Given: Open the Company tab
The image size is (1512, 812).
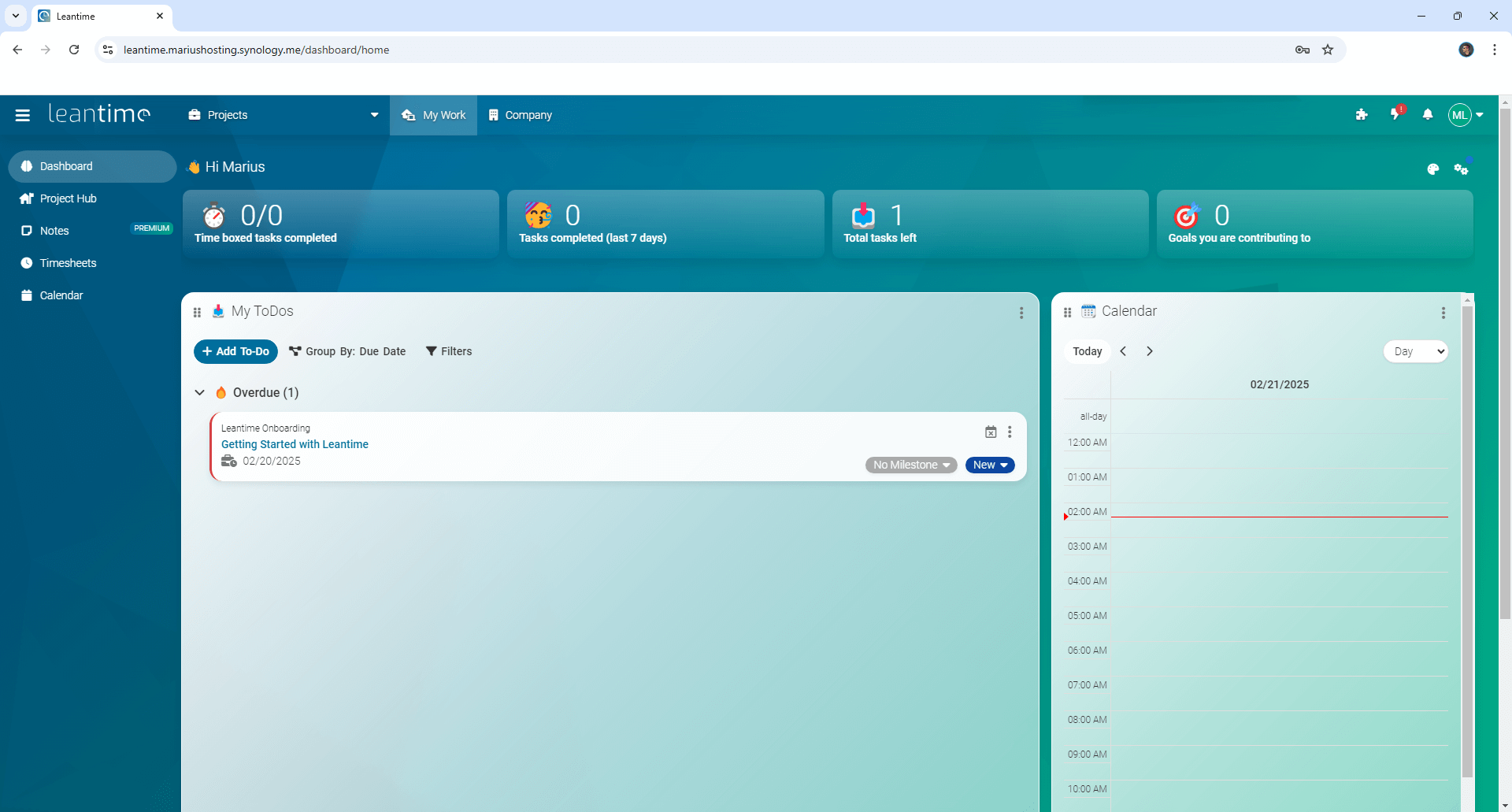Looking at the screenshot, I should tap(521, 115).
